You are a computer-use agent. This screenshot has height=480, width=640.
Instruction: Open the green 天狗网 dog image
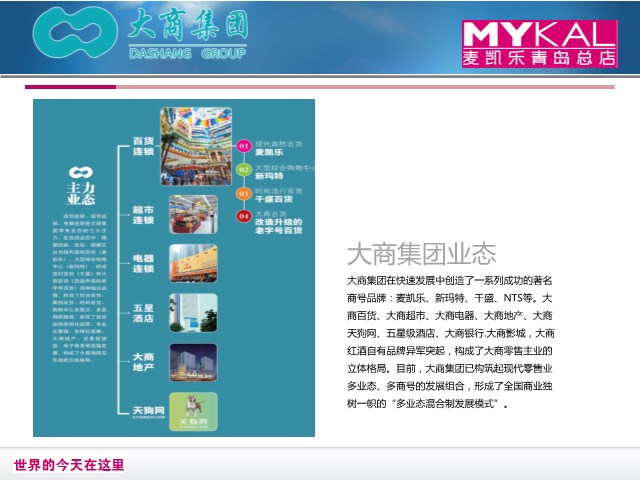(x=193, y=412)
